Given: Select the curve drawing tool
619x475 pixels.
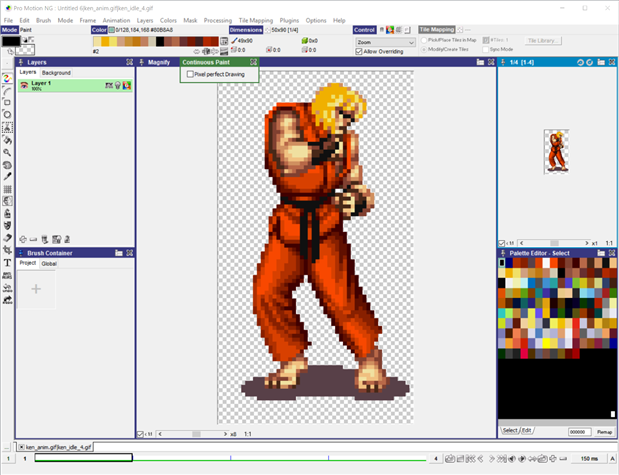Looking at the screenshot, I should tap(7, 90).
